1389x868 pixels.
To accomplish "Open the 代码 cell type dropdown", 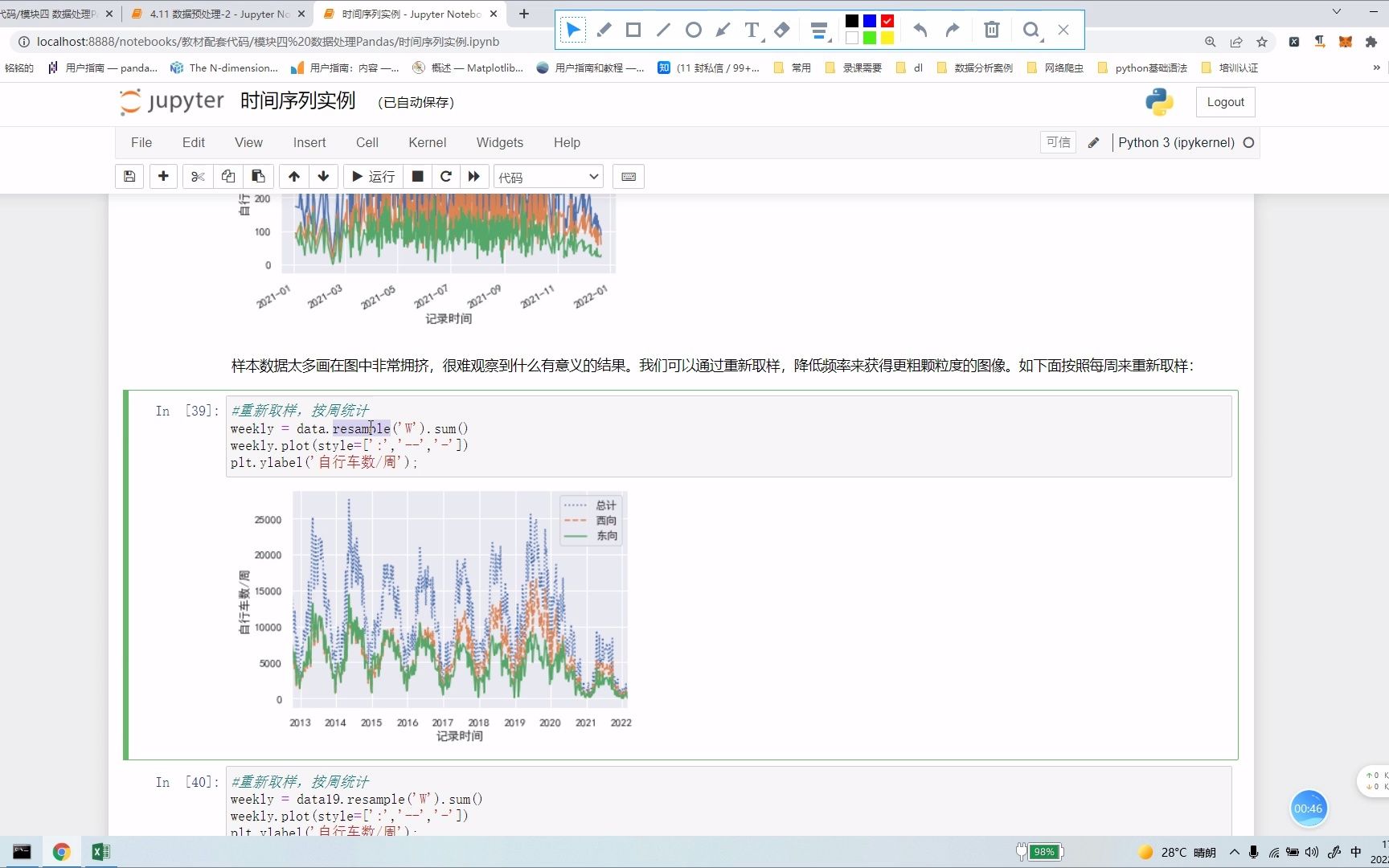I will click(548, 177).
